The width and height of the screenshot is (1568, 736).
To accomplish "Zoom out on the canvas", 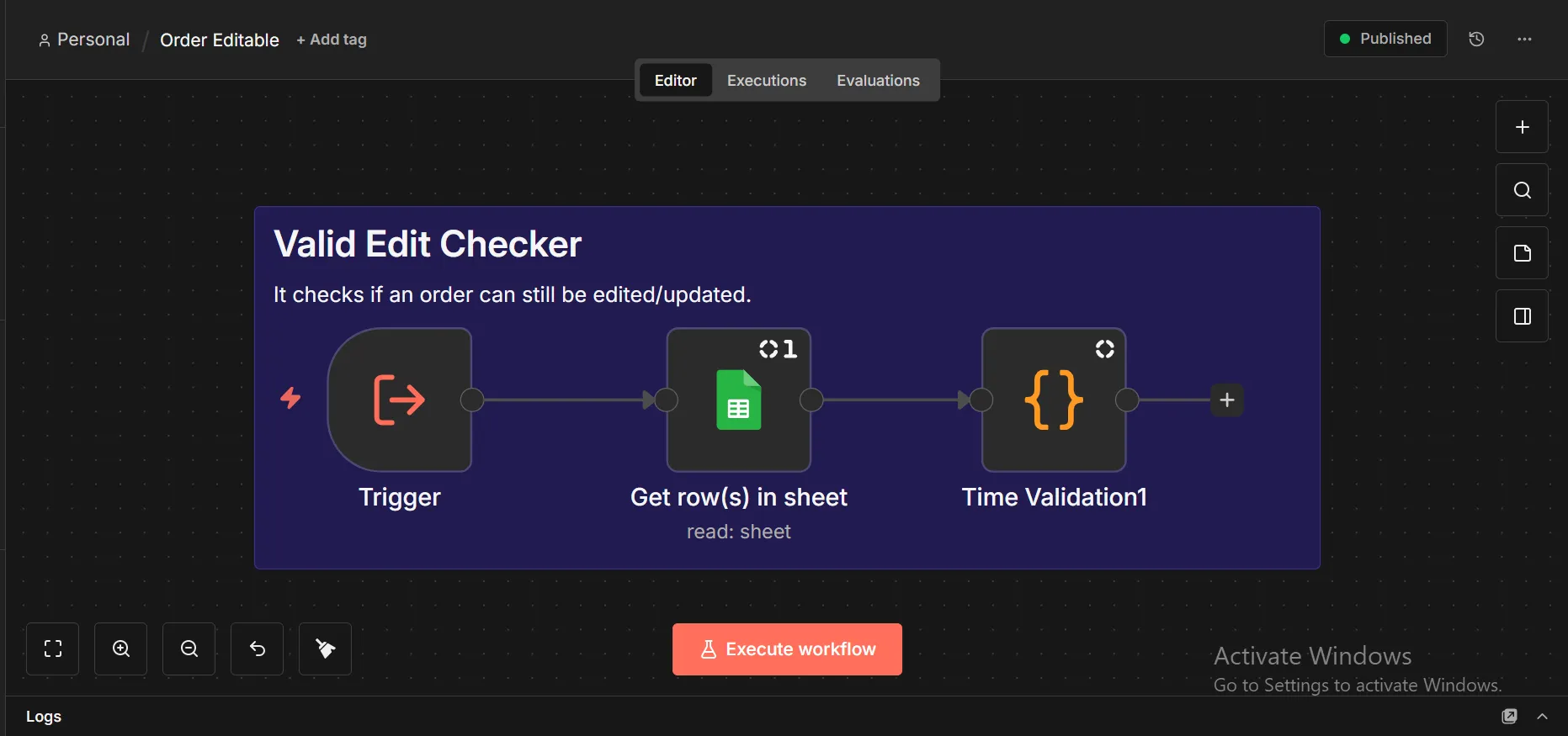I will [189, 649].
